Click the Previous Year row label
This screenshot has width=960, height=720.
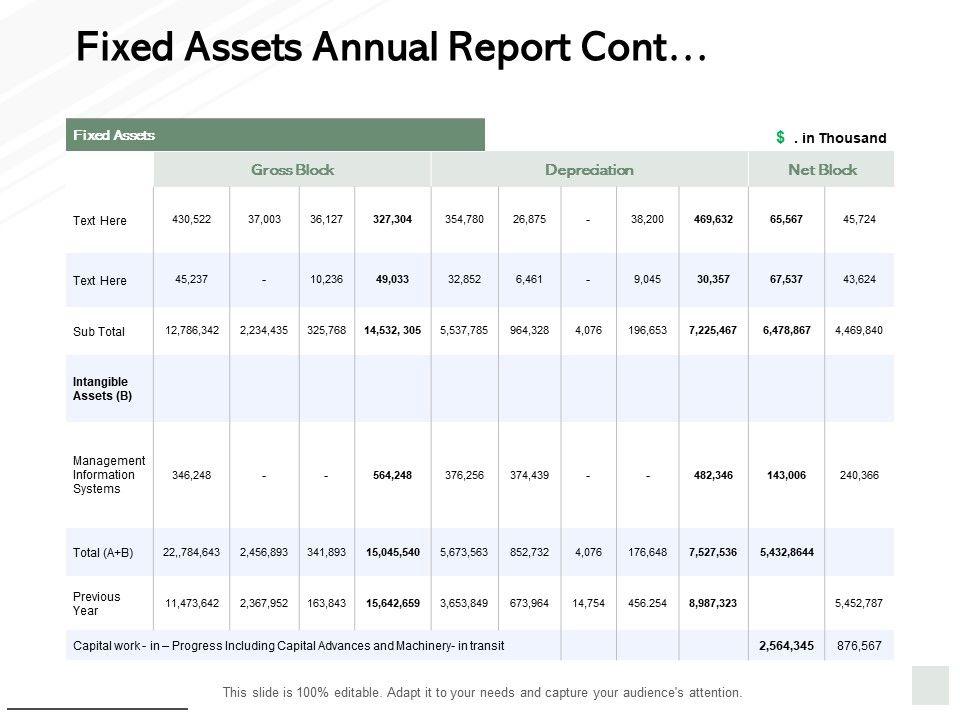97,603
